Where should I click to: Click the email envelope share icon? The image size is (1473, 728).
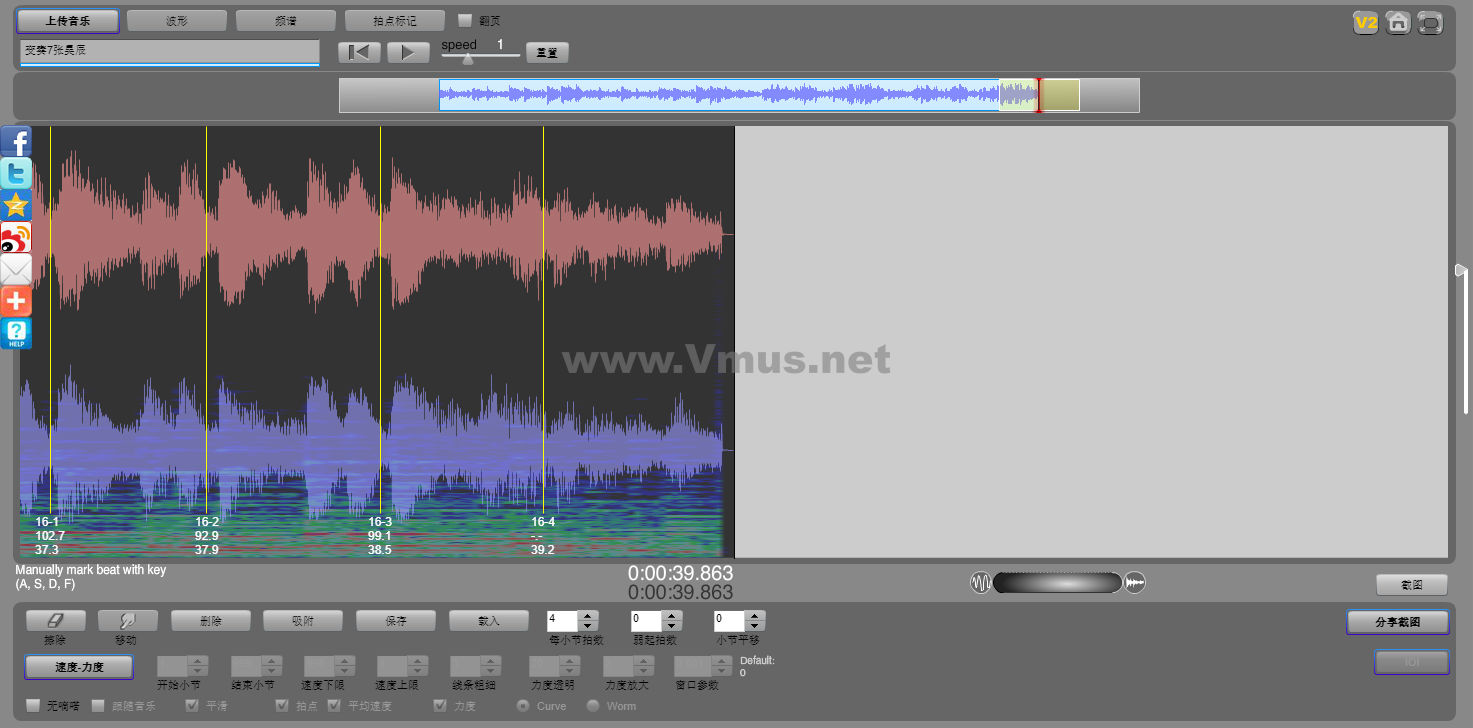pyautogui.click(x=16, y=269)
